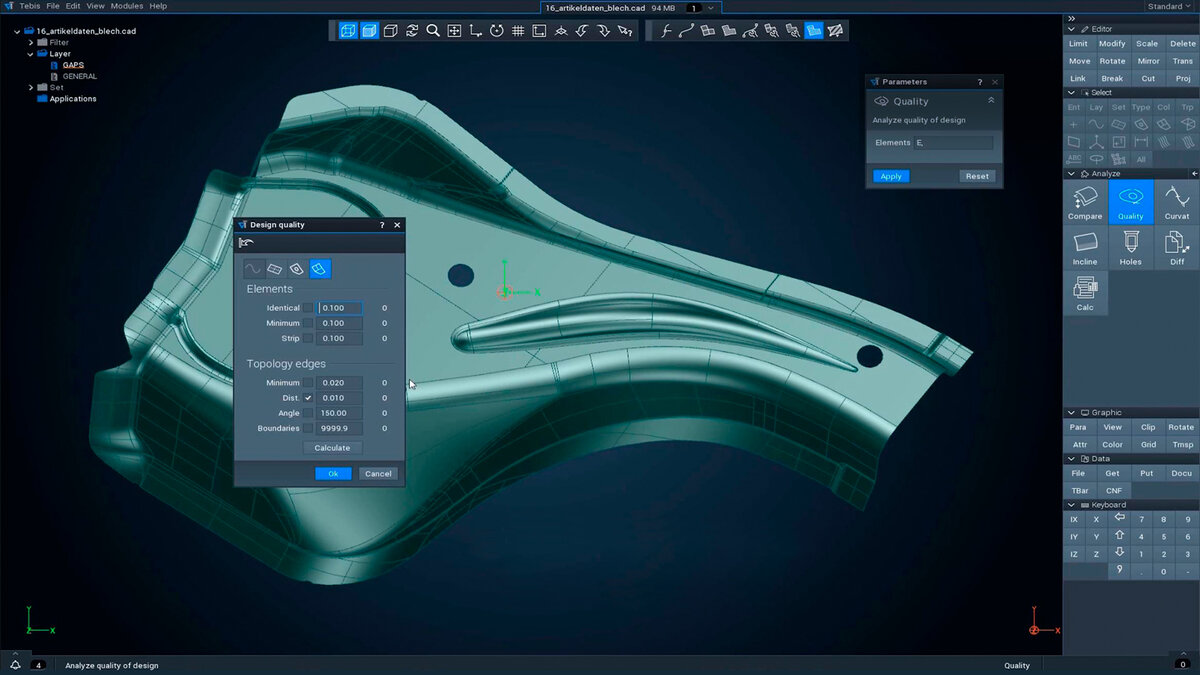The height and width of the screenshot is (675, 1200).
Task: Select the curve type icon in Design quality
Action: point(254,268)
